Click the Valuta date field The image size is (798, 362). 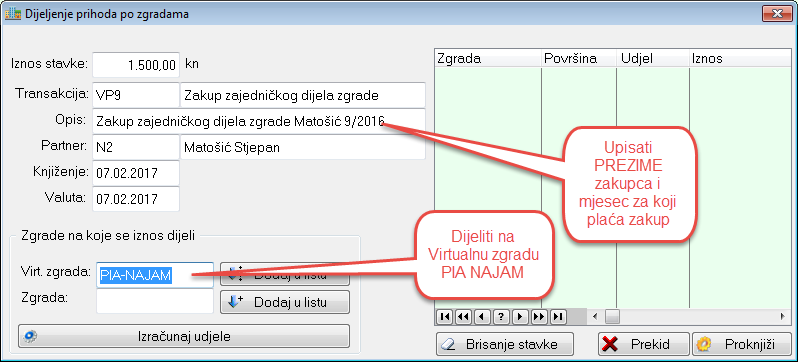[136, 199]
